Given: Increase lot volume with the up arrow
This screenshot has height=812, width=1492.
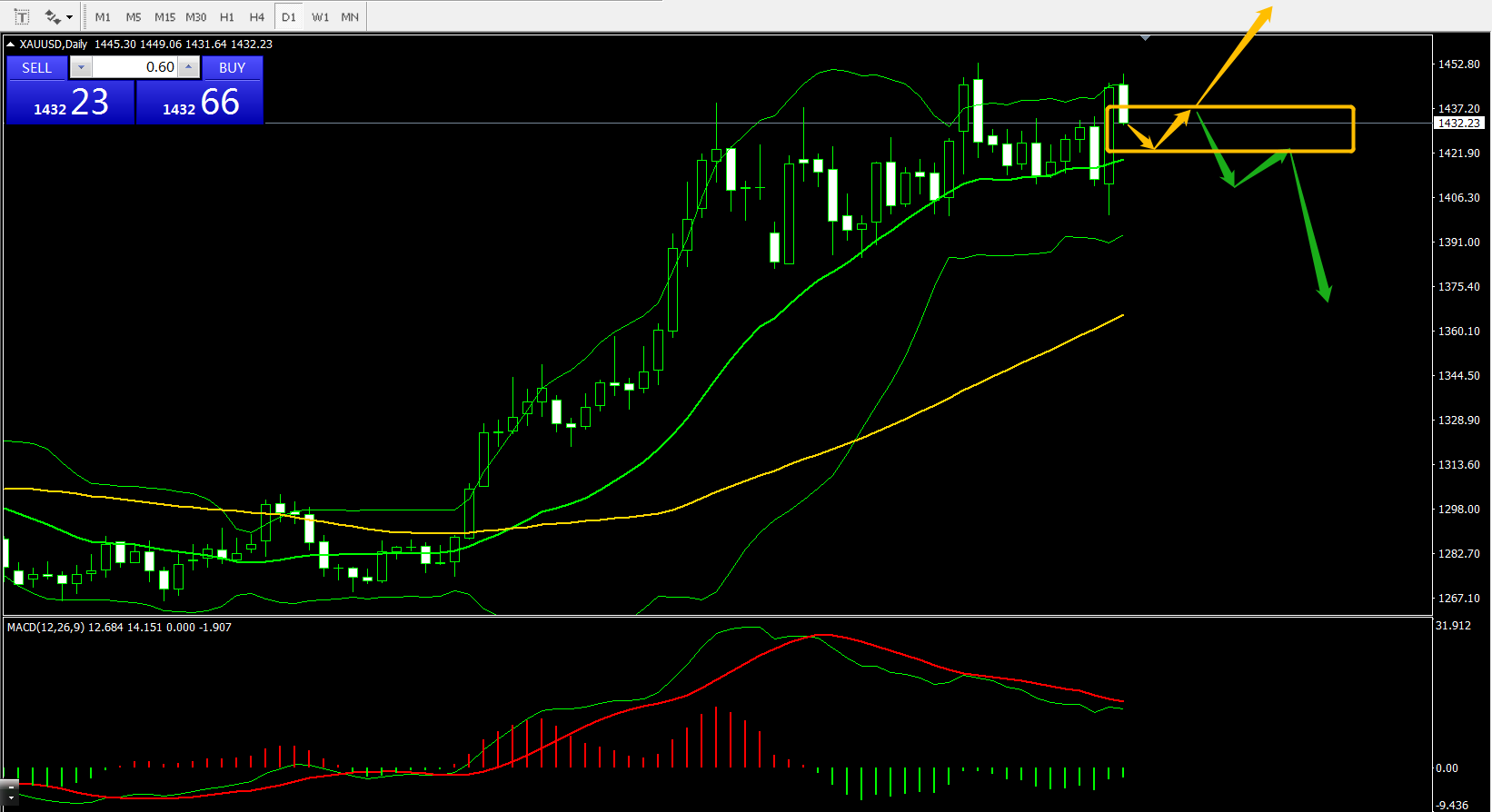Looking at the screenshot, I should 188,67.
